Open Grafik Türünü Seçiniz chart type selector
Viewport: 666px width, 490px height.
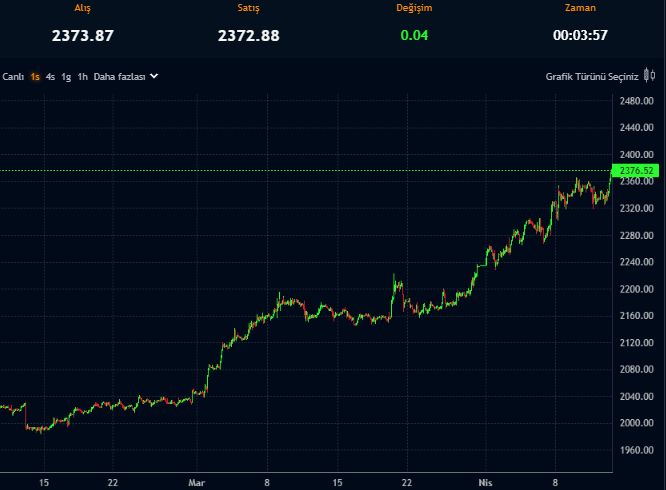pyautogui.click(x=591, y=76)
